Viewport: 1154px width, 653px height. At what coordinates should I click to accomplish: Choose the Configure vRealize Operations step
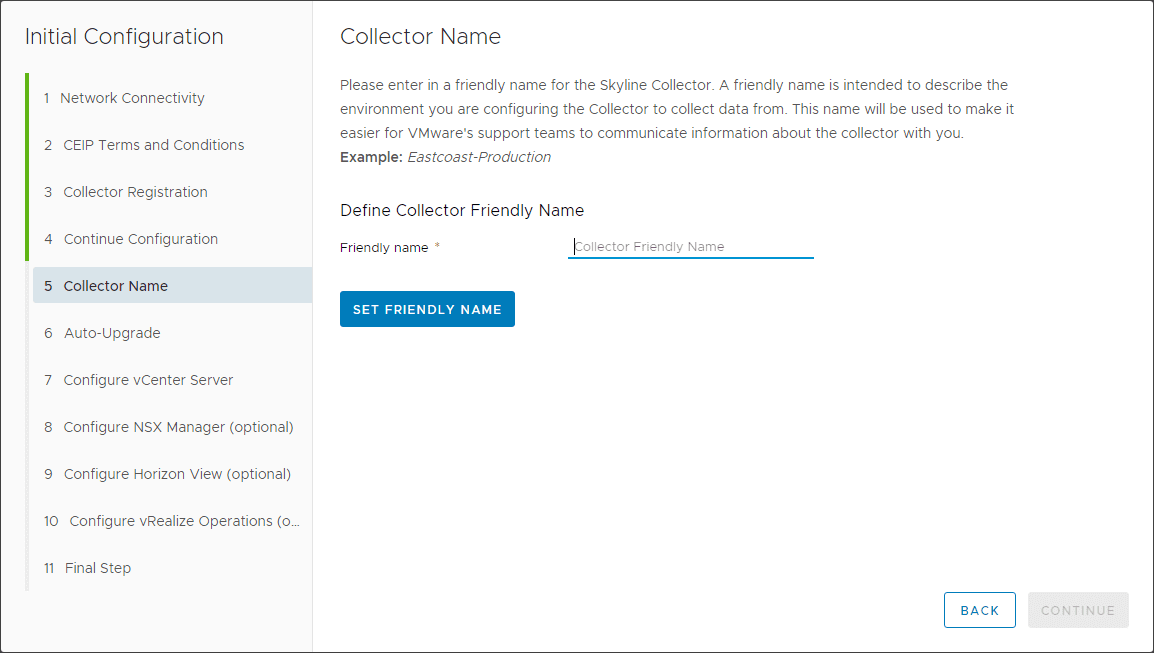184,521
